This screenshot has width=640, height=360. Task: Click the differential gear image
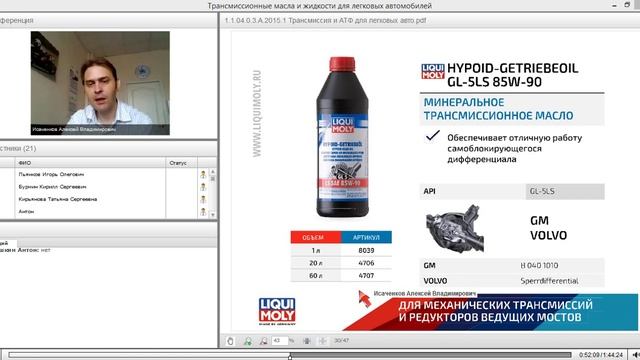point(455,229)
